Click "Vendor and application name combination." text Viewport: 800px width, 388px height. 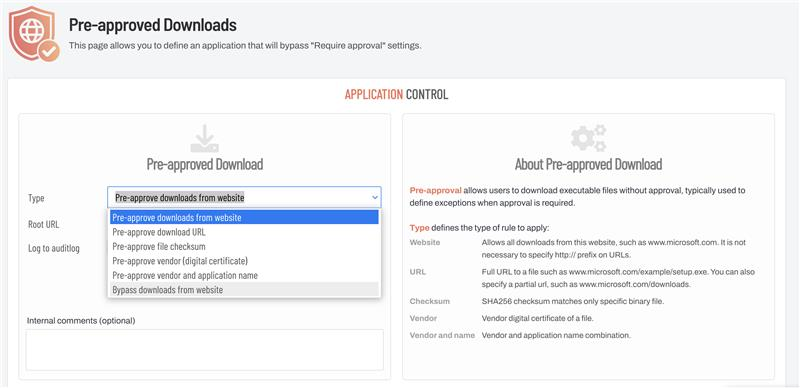556,335
